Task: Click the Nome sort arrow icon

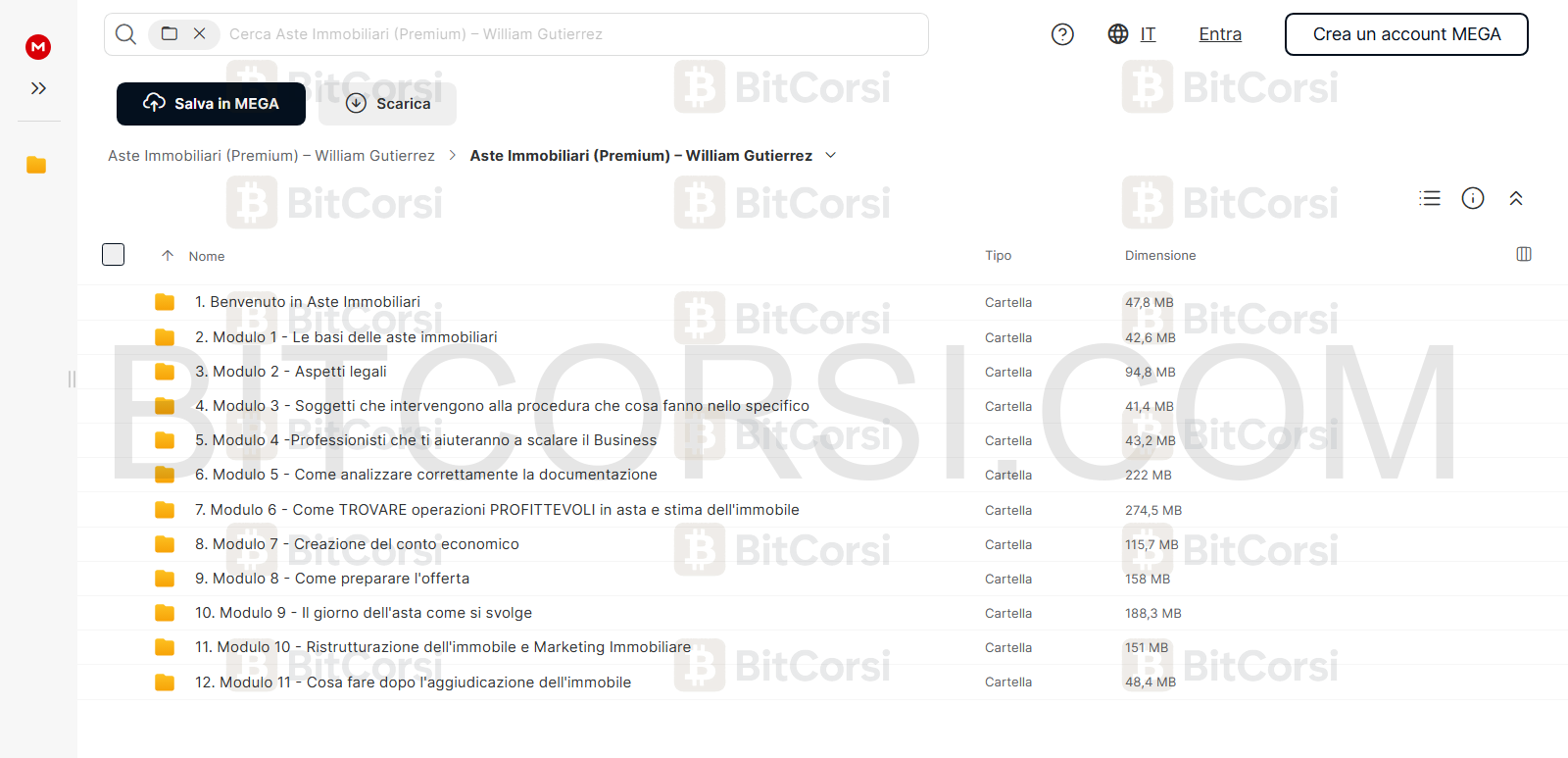Action: tap(168, 256)
